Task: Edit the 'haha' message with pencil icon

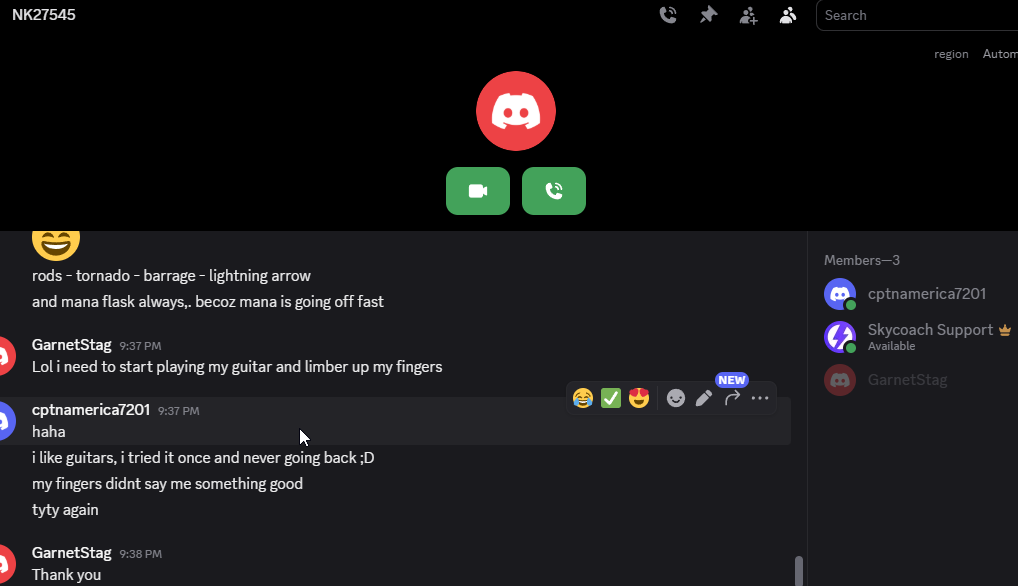Action: 704,398
